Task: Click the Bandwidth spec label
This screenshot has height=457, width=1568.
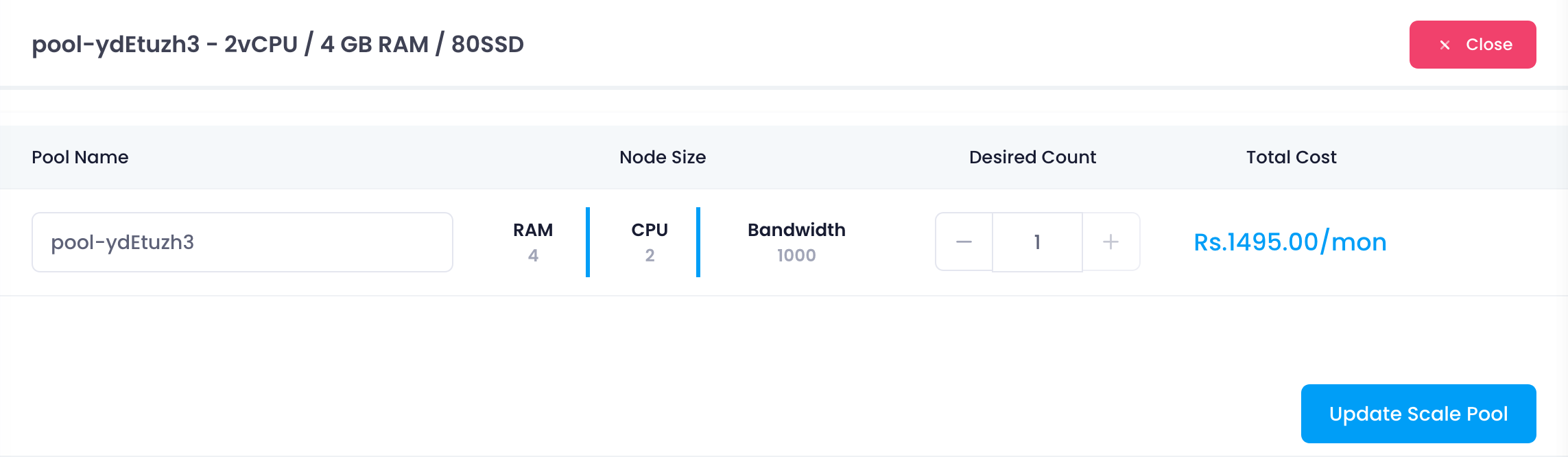Action: pos(796,230)
